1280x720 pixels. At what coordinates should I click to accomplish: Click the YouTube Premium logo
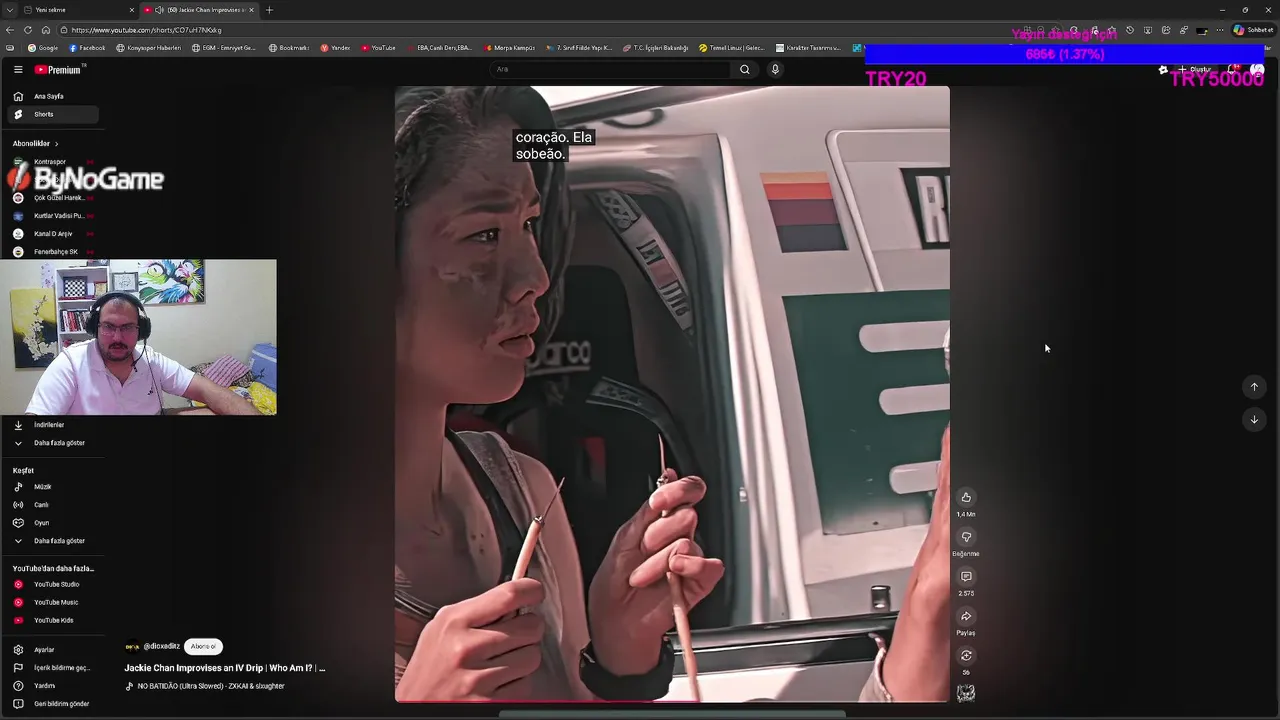58,69
